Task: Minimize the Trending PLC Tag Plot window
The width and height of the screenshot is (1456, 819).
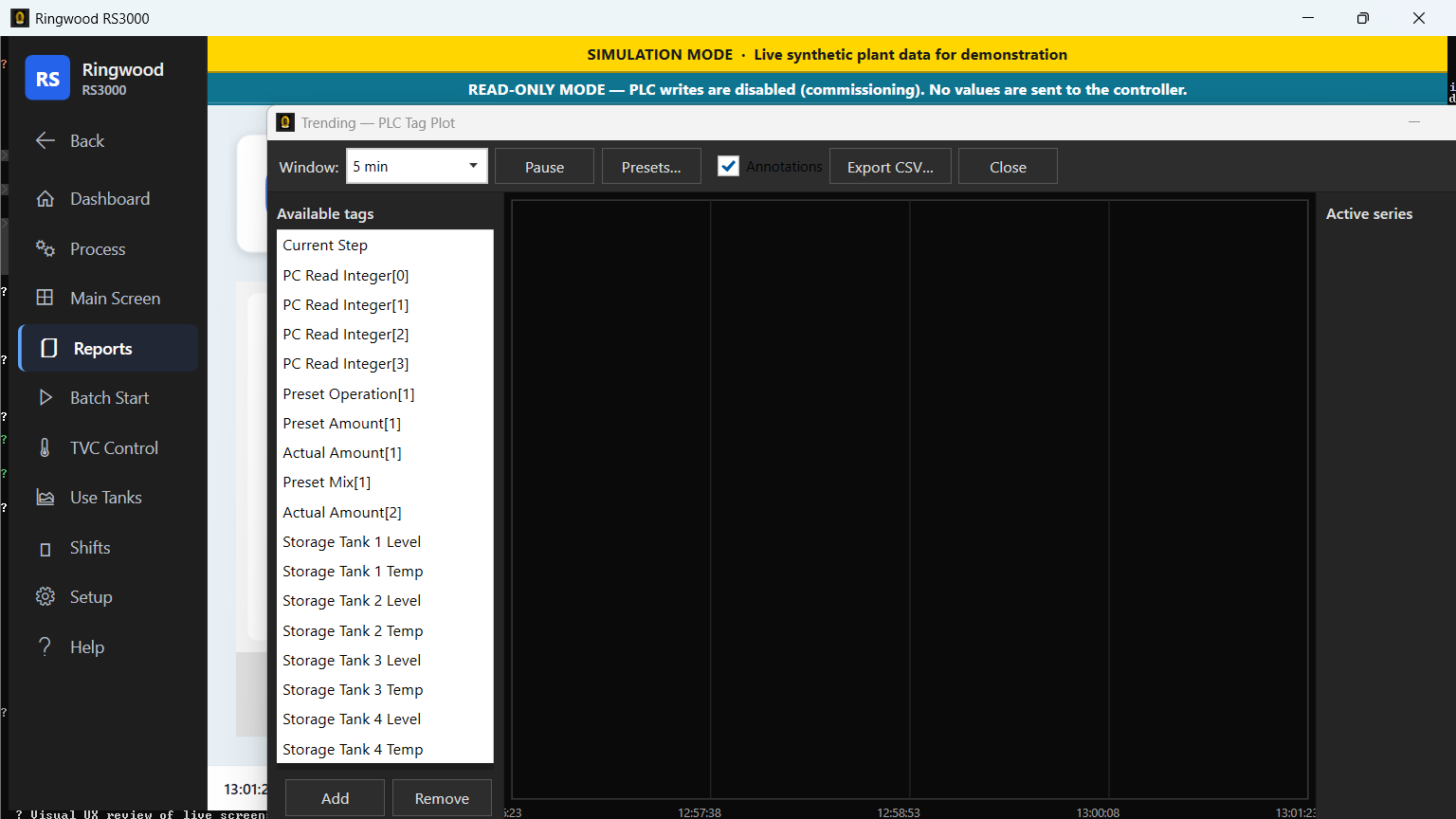Action: click(1414, 122)
